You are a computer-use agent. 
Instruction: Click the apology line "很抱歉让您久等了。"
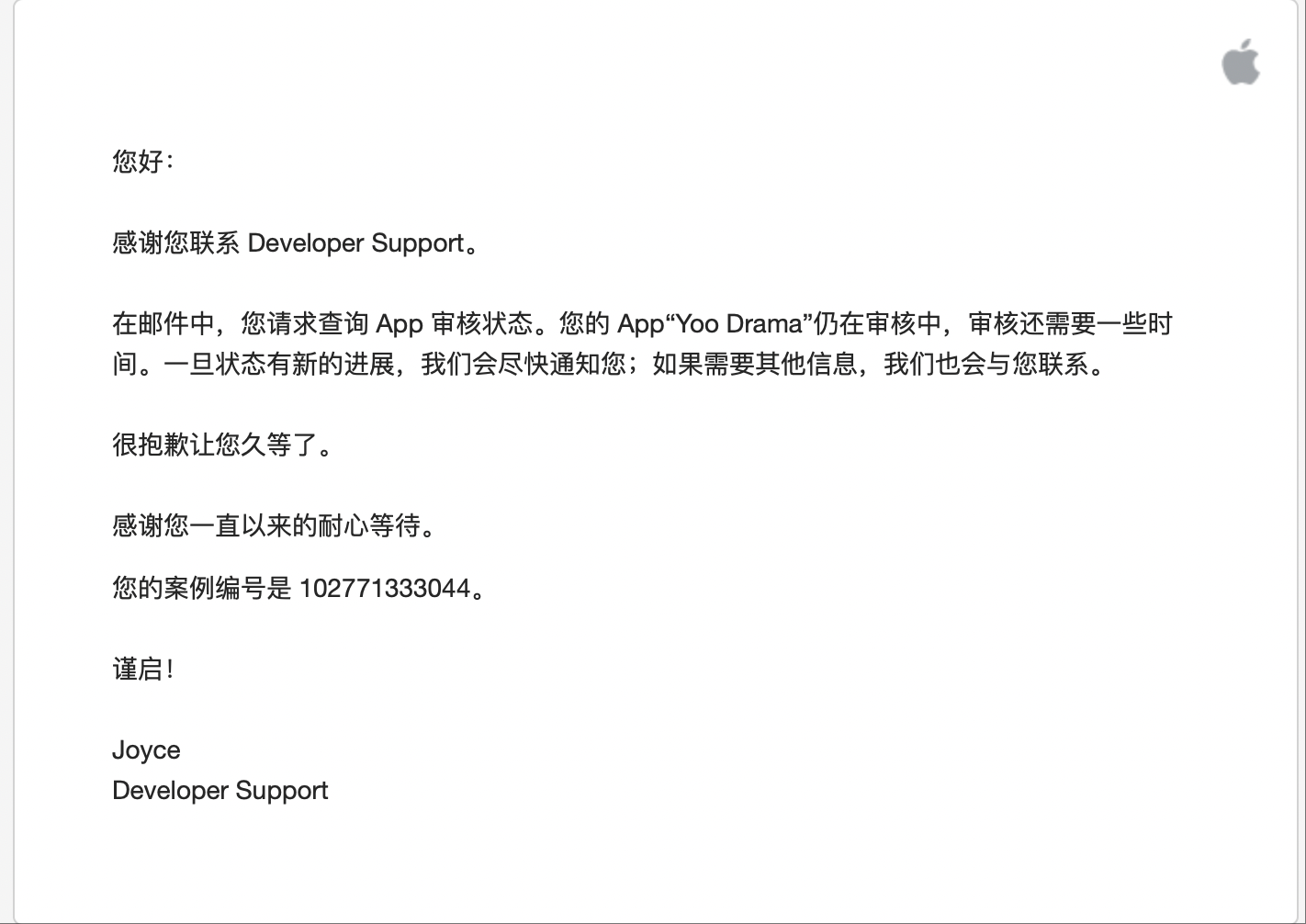pos(223,445)
